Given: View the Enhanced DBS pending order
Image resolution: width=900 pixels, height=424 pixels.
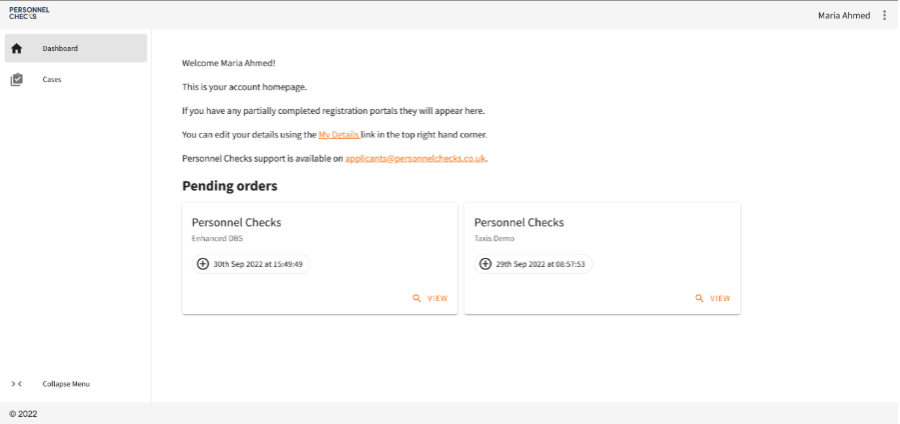Looking at the screenshot, I should [437, 298].
